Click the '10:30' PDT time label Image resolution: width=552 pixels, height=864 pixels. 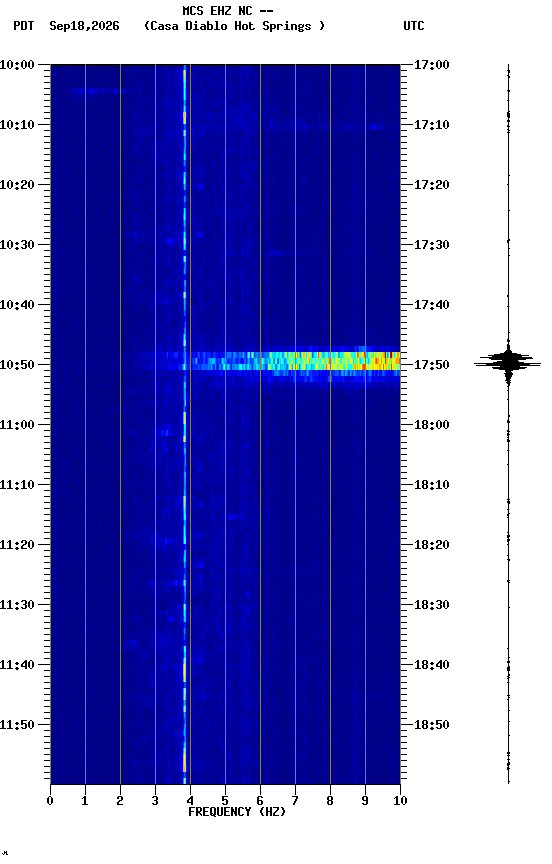coord(17,245)
